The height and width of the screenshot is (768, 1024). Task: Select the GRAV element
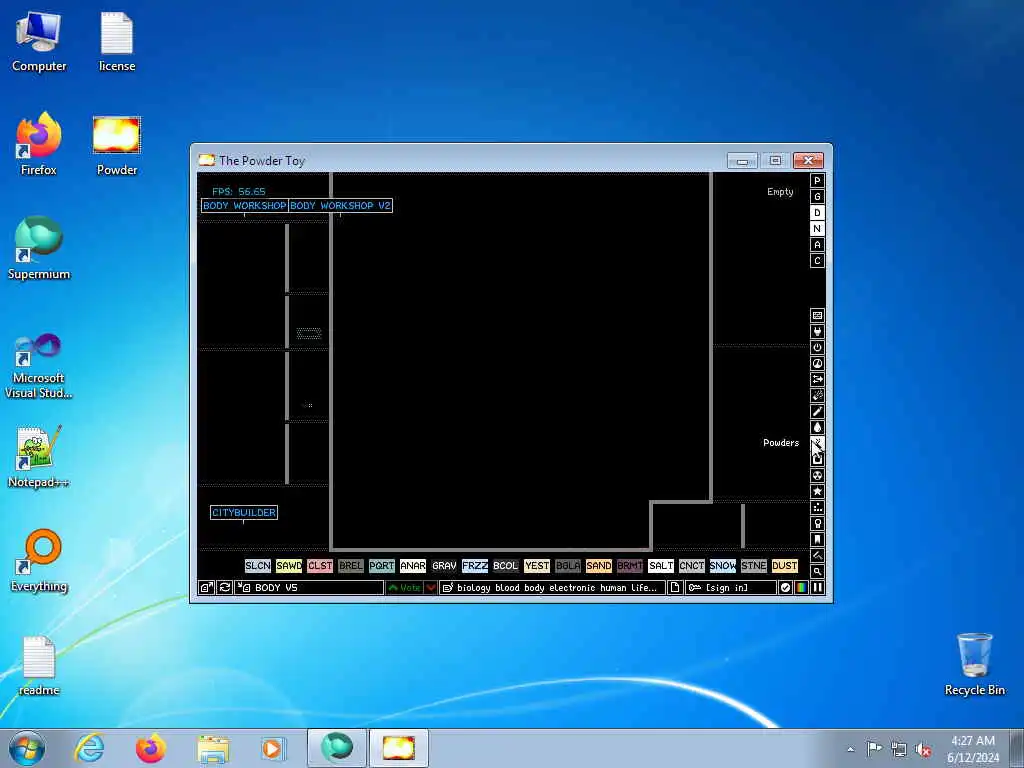[x=444, y=566]
